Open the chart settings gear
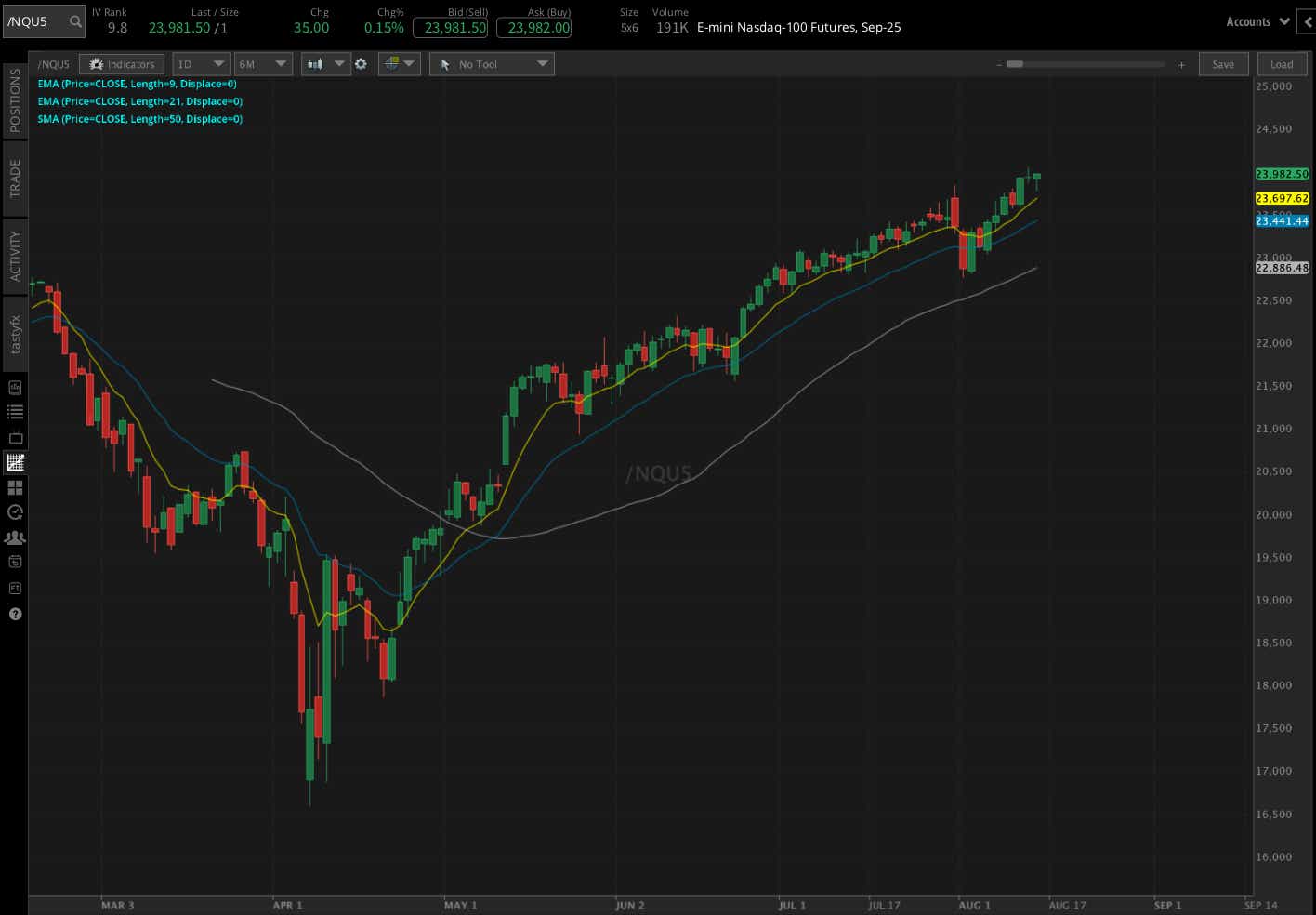The width and height of the screenshot is (1316, 915). click(362, 64)
